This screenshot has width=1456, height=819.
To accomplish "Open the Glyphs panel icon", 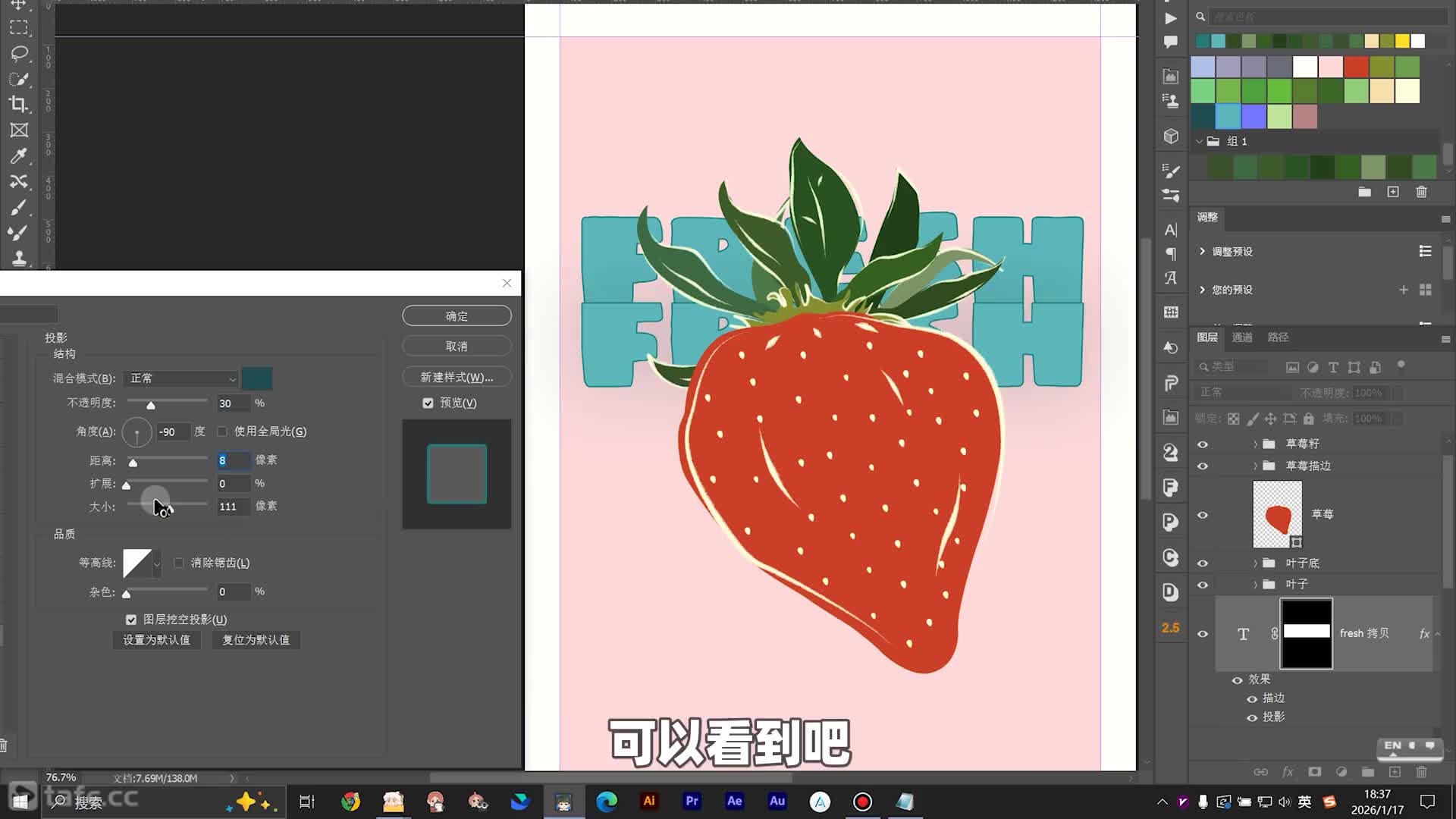I will click(1171, 278).
